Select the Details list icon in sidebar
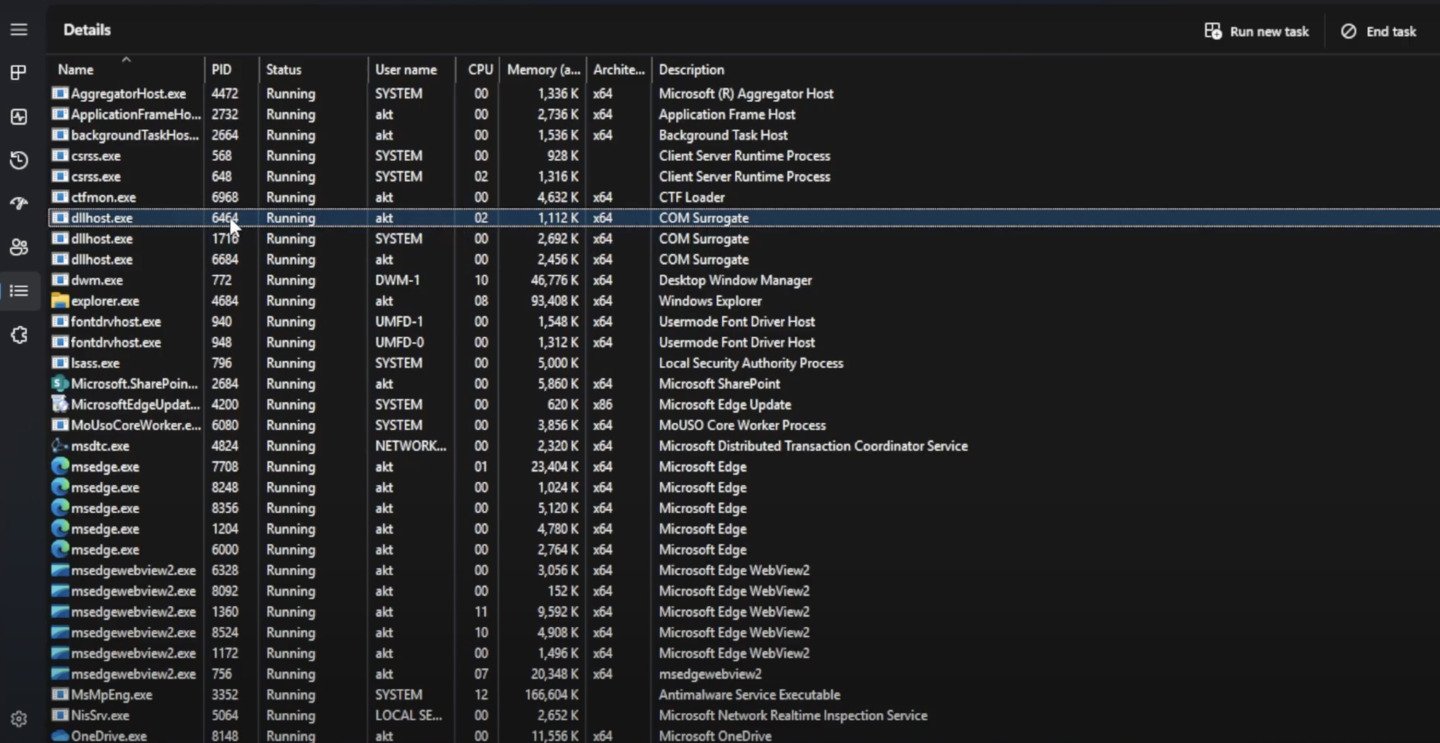The image size is (1440, 743). click(19, 291)
